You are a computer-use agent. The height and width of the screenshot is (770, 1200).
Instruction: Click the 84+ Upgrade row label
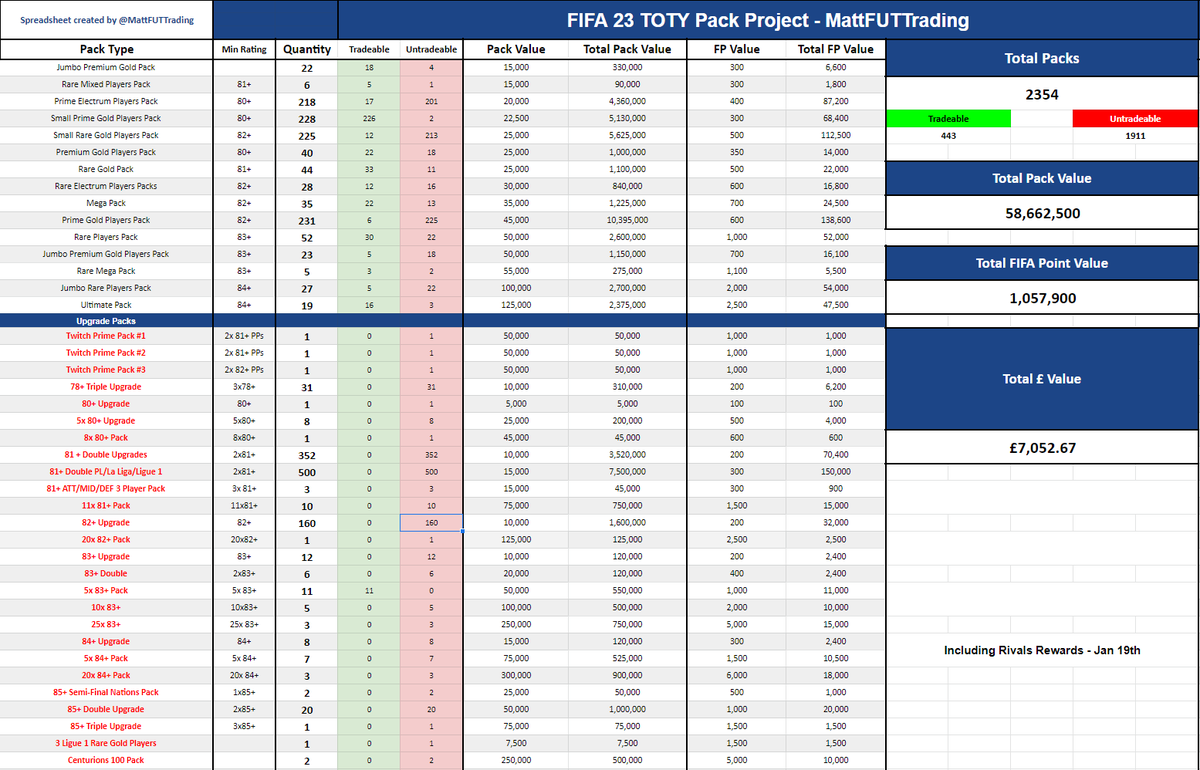click(x=106, y=642)
